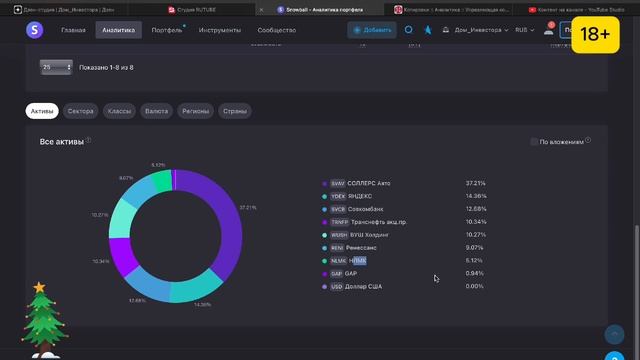Click the briefcase icon beside portfolio name
640x360 pixels.
446,30
